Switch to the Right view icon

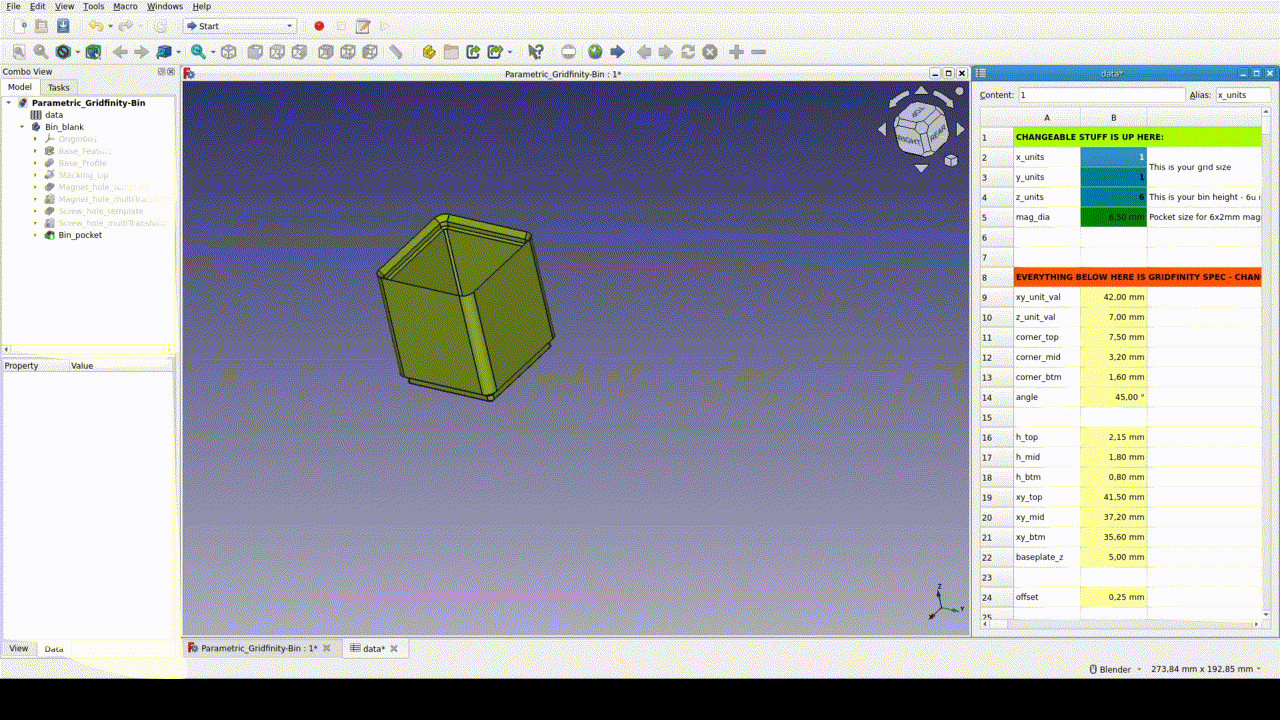pyautogui.click(x=299, y=52)
